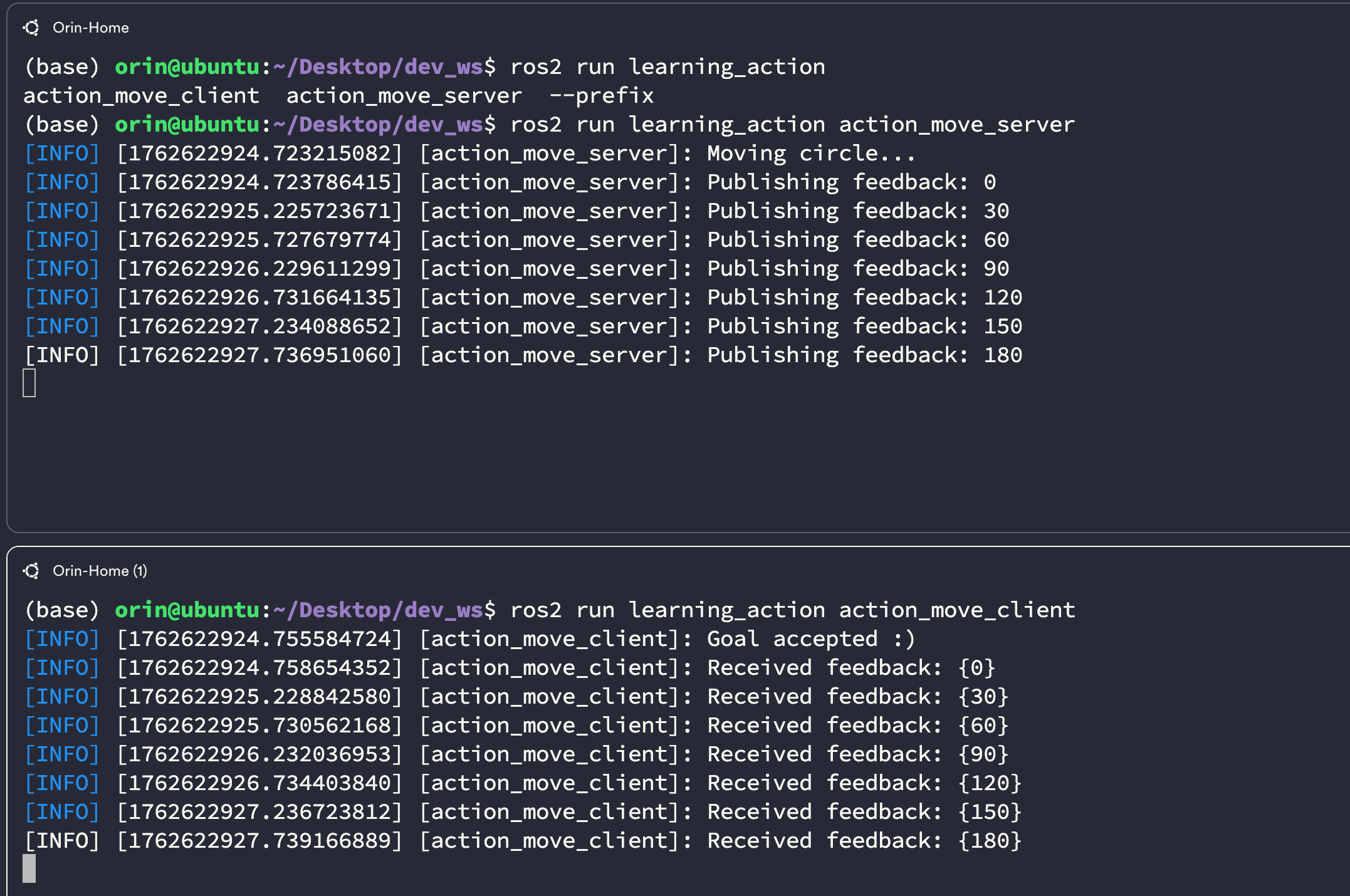Click timestamp 1762622924.755584724 in client log

point(259,639)
